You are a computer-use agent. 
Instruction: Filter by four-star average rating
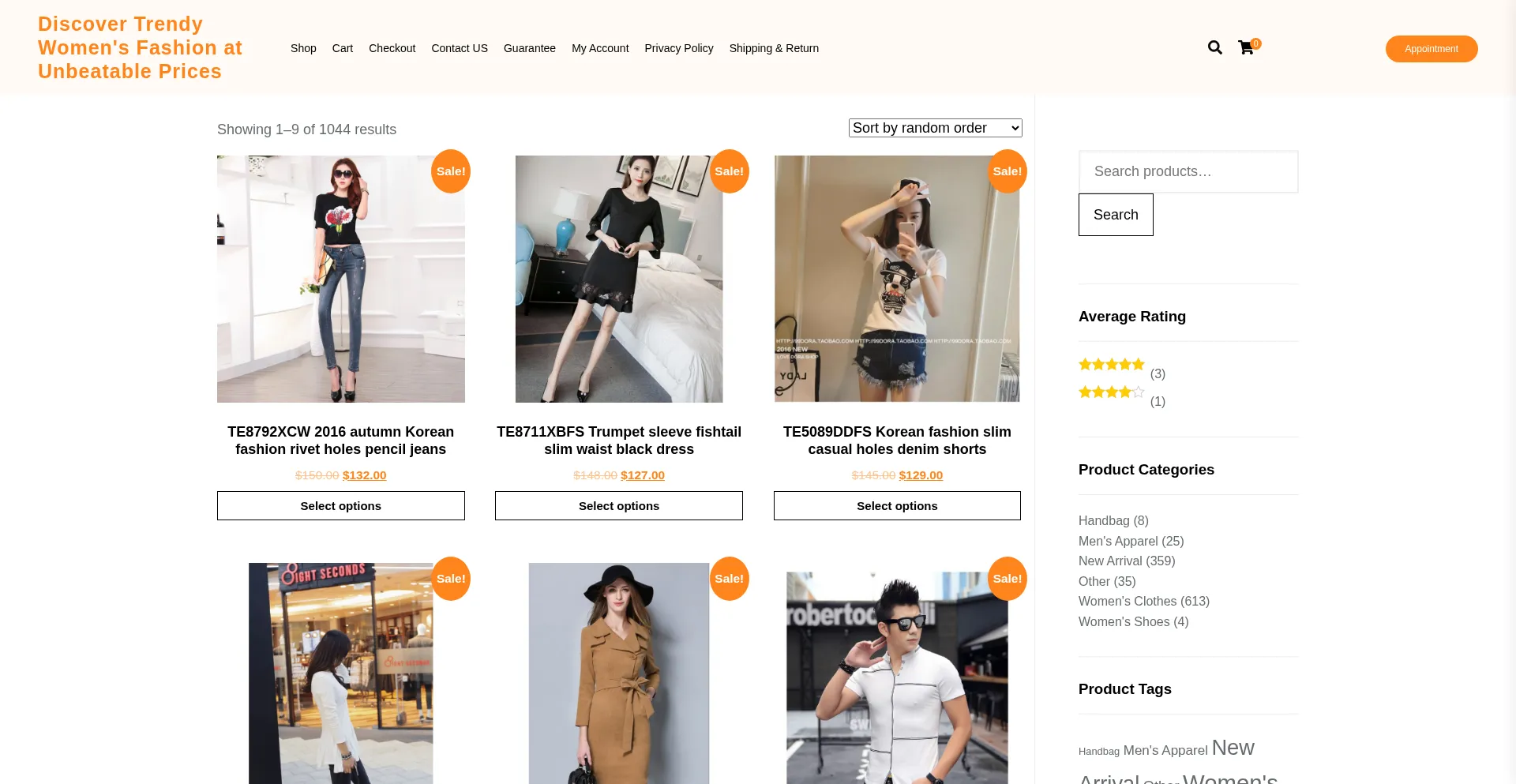pyautogui.click(x=1111, y=392)
